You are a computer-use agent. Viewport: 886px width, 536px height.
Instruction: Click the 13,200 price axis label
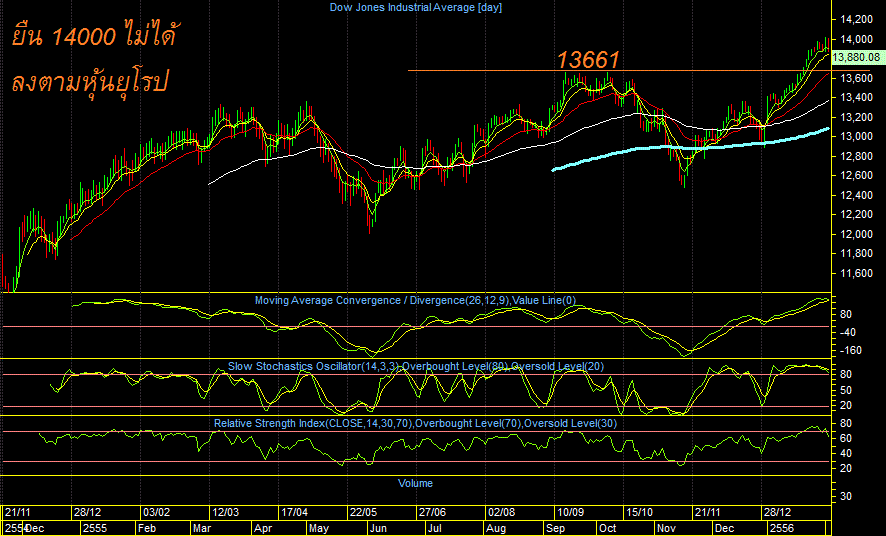(x=857, y=117)
